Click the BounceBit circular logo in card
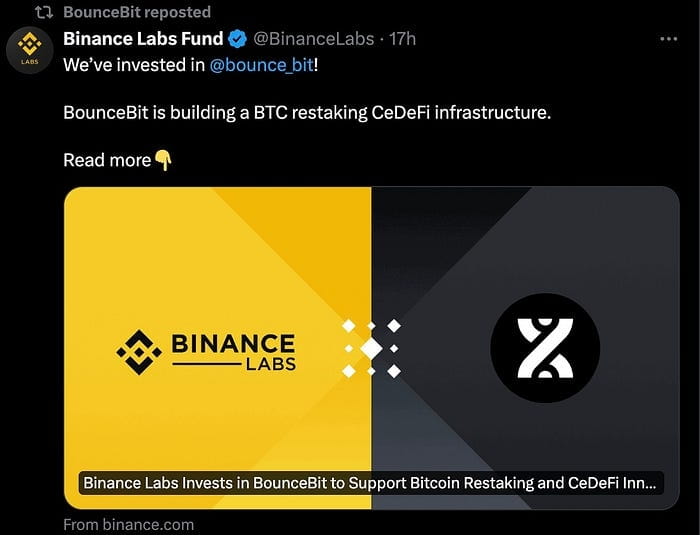The height and width of the screenshot is (535, 700). 545,348
